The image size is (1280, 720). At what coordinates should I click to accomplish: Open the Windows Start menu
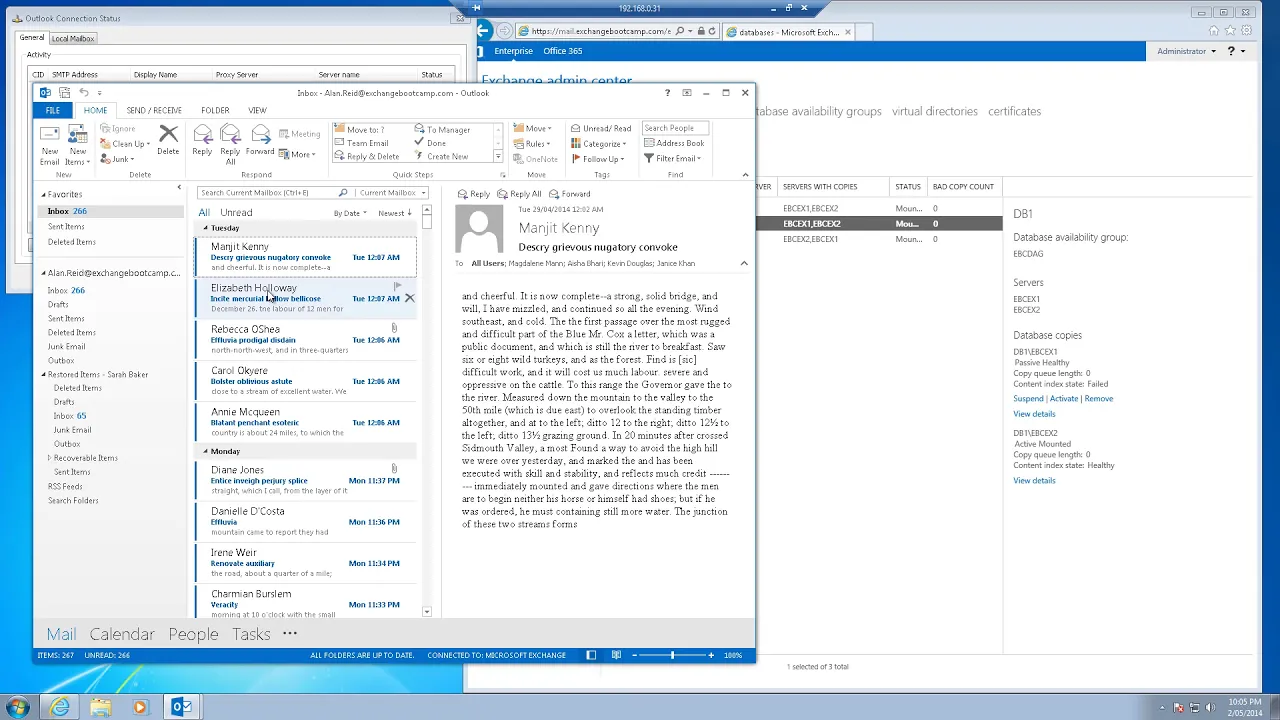pyautogui.click(x=17, y=707)
